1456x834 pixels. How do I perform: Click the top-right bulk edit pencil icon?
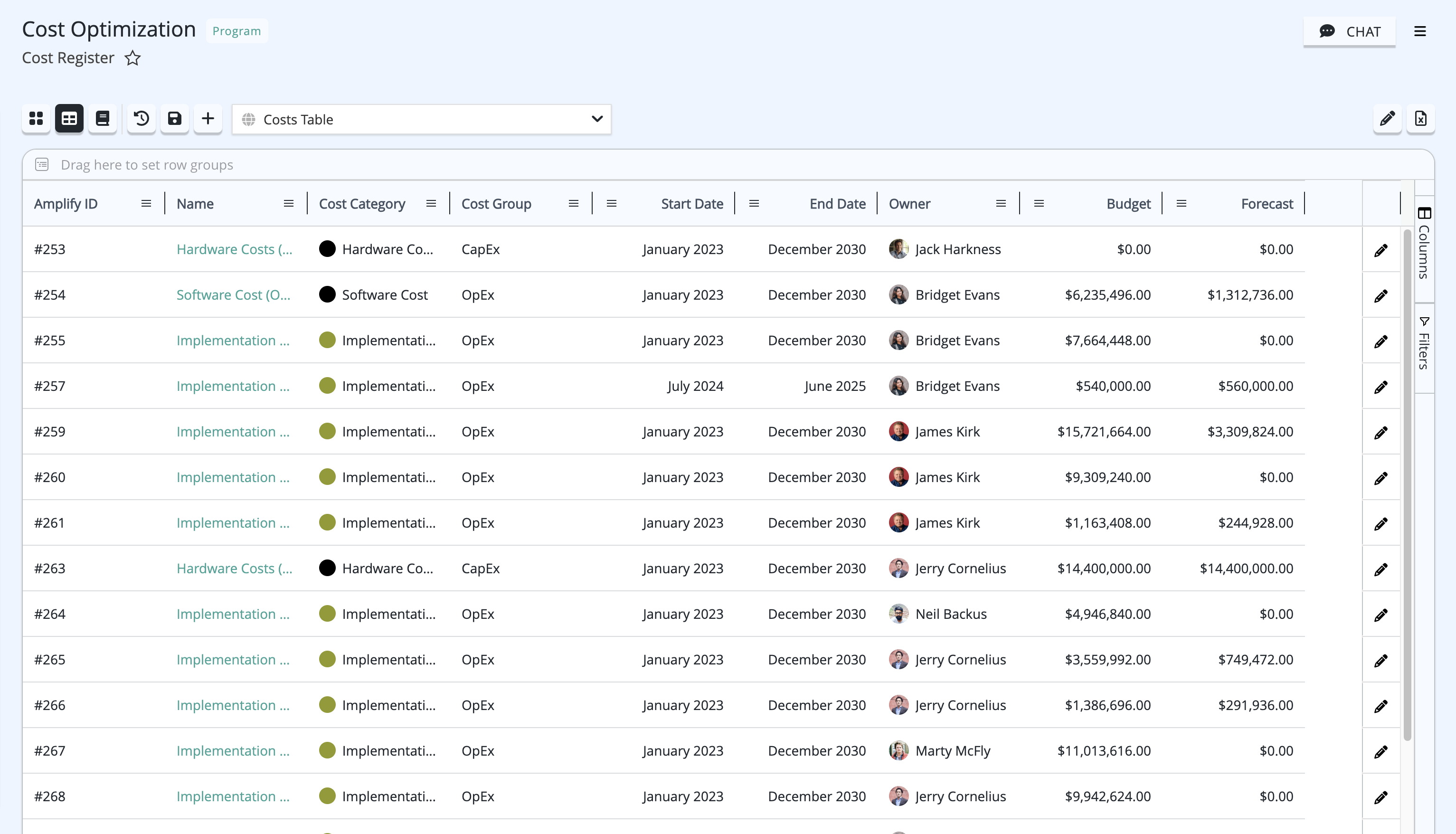point(1387,119)
